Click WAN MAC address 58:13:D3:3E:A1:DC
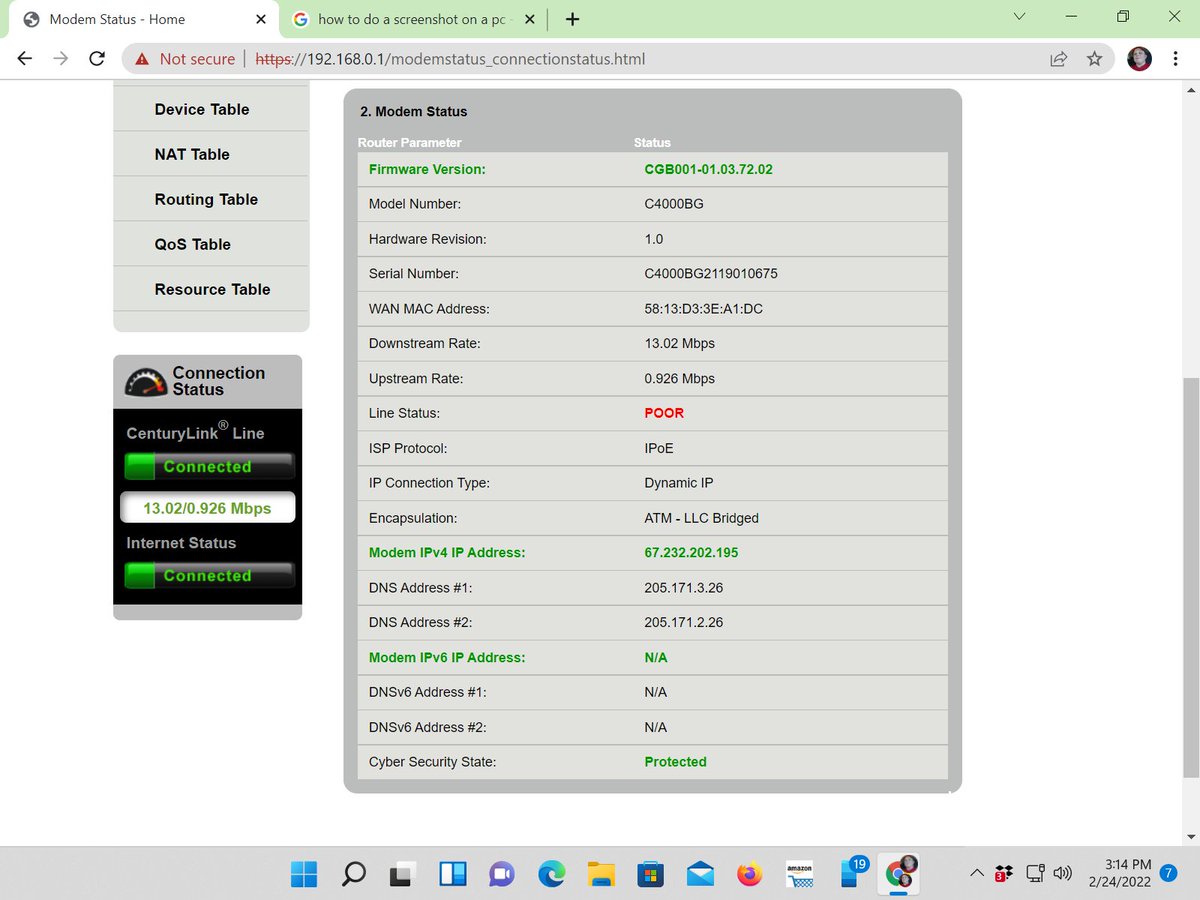The height and width of the screenshot is (900, 1200). [x=704, y=309]
